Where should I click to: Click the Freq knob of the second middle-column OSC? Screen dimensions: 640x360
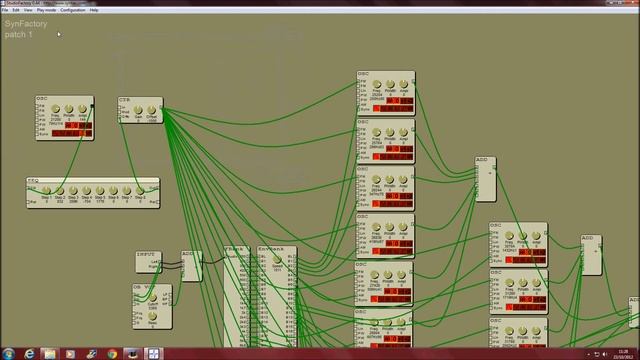(376, 132)
